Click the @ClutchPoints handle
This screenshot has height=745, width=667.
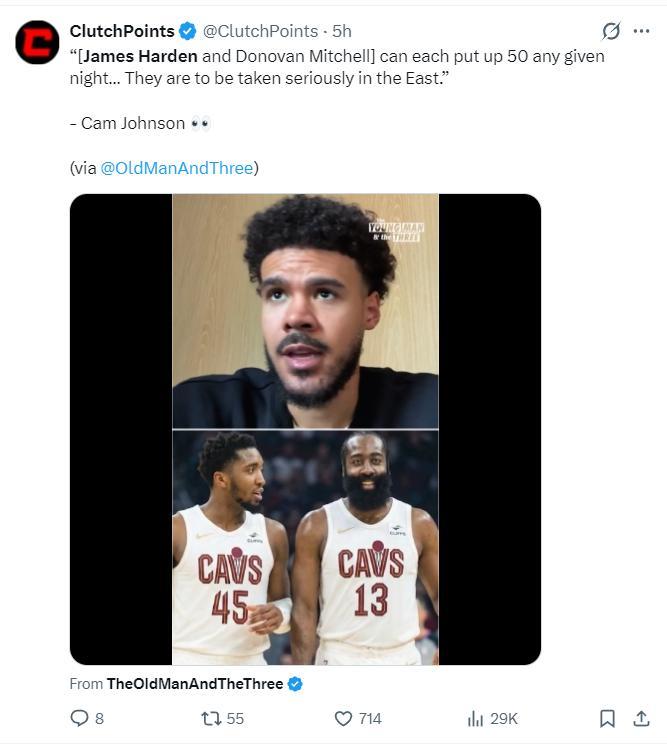point(261,32)
